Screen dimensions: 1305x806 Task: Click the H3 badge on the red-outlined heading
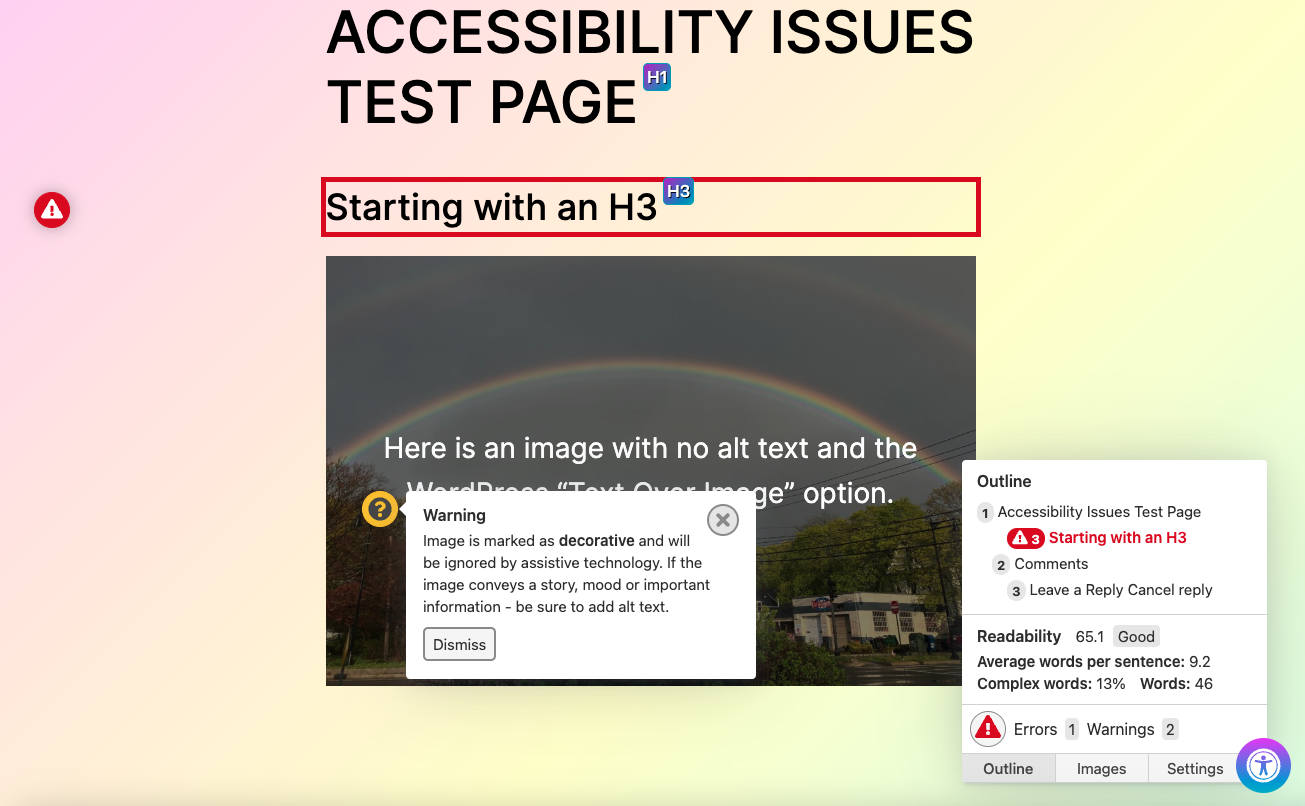[678, 191]
